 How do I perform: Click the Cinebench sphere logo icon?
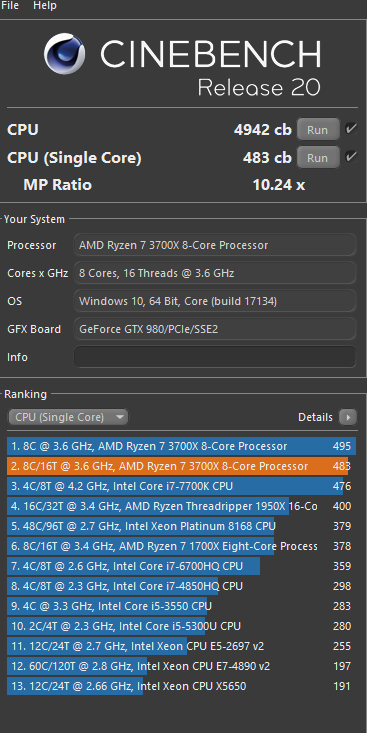point(65,53)
